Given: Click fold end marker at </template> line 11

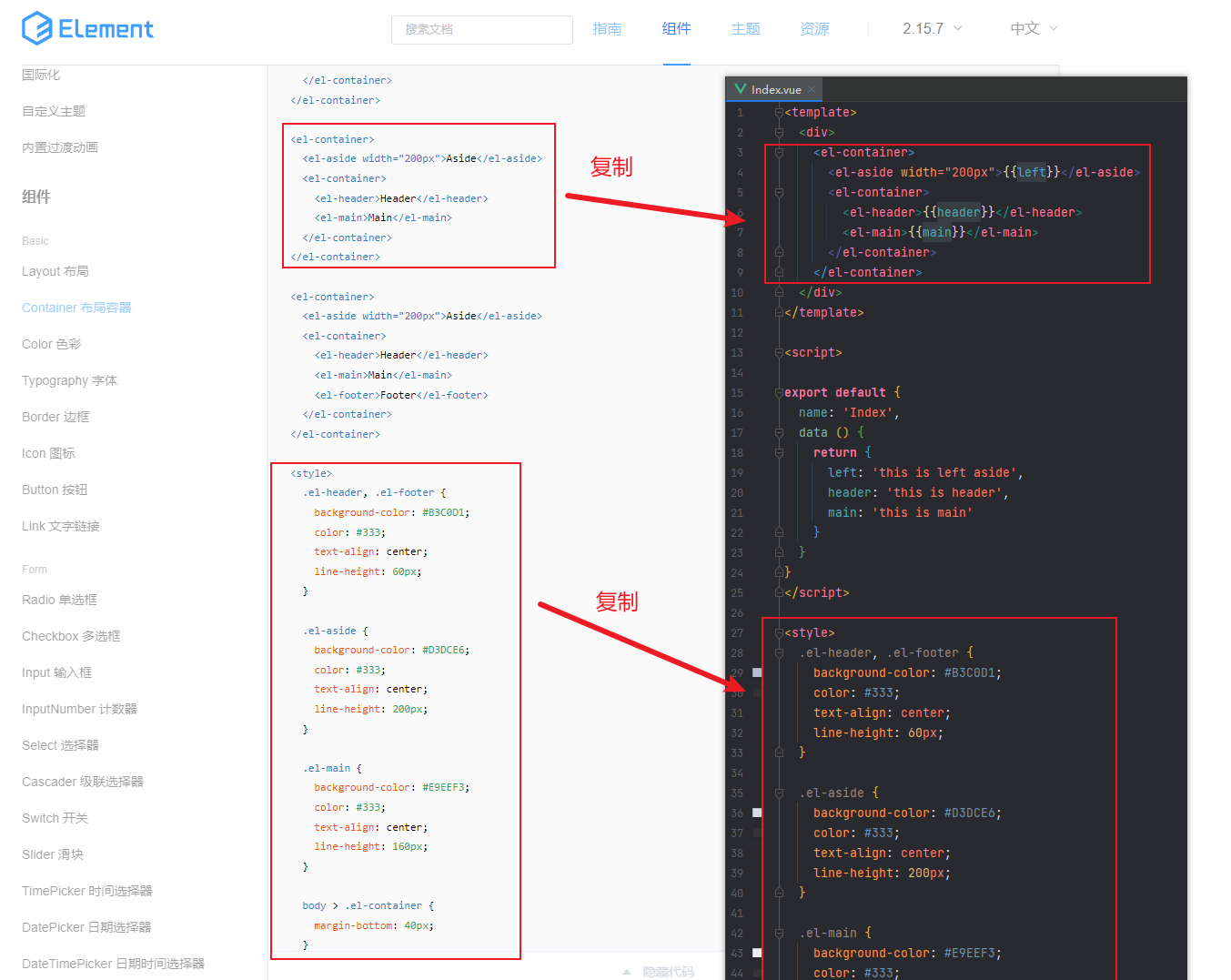Looking at the screenshot, I should point(779,312).
